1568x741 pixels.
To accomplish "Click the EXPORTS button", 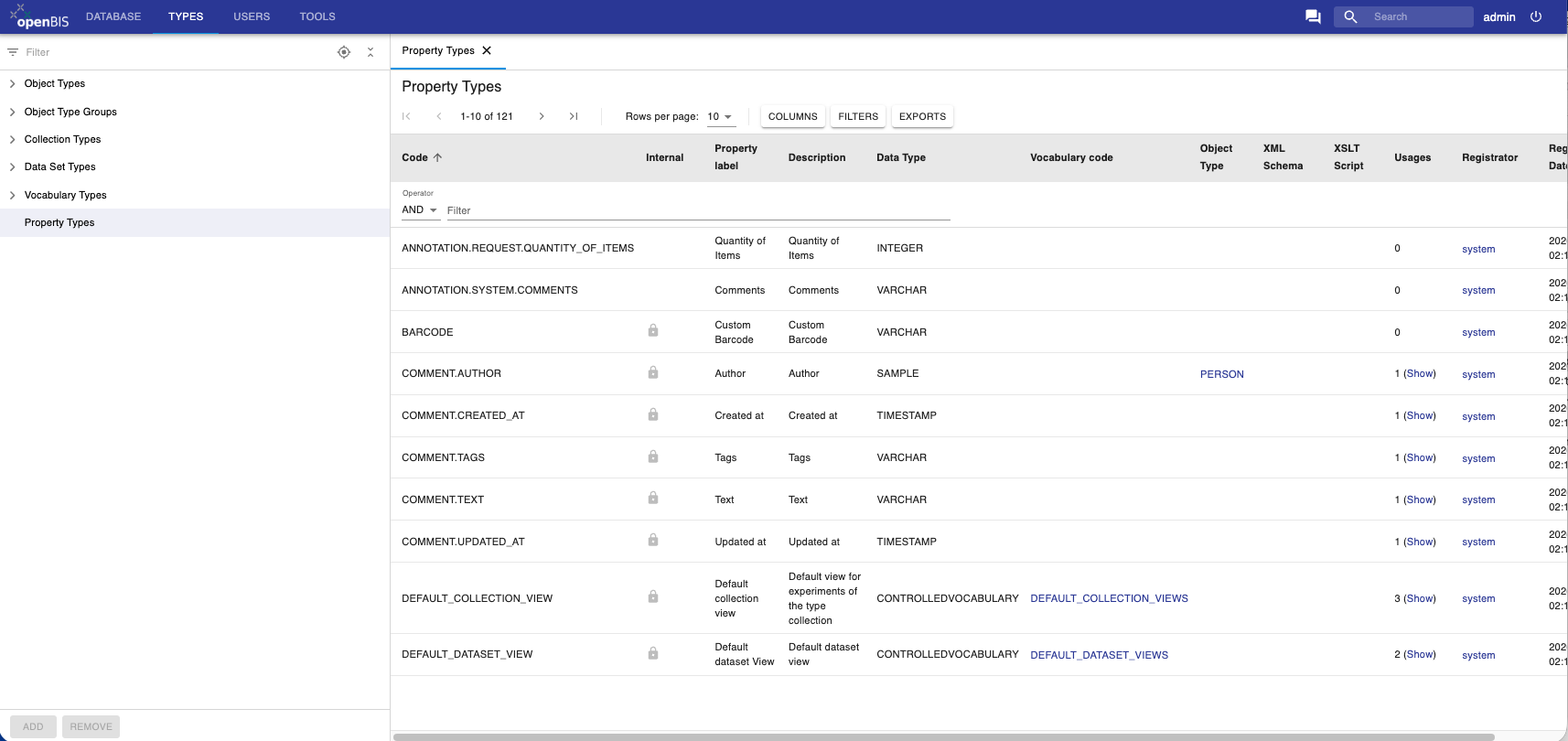I will coord(922,116).
